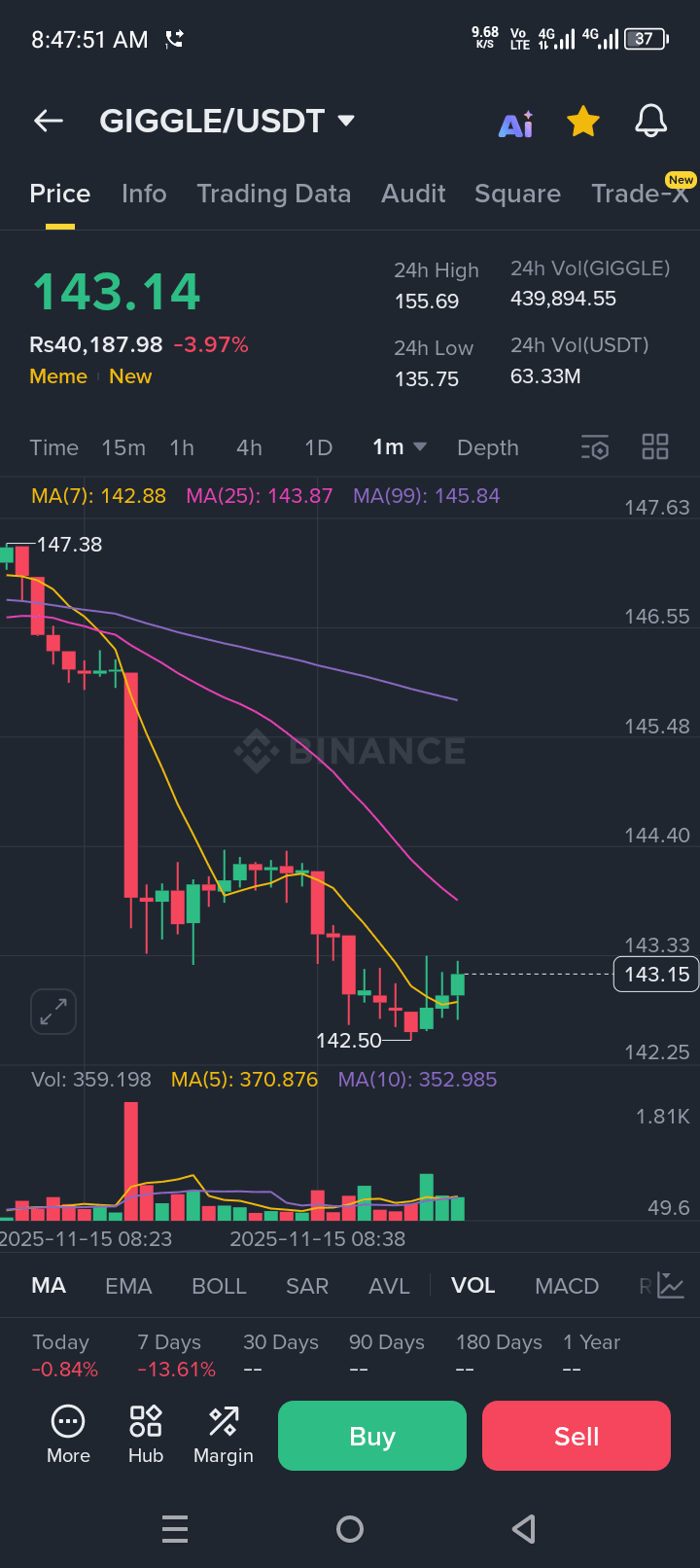Open the price alert bell
This screenshot has width=700, height=1568.
click(650, 122)
